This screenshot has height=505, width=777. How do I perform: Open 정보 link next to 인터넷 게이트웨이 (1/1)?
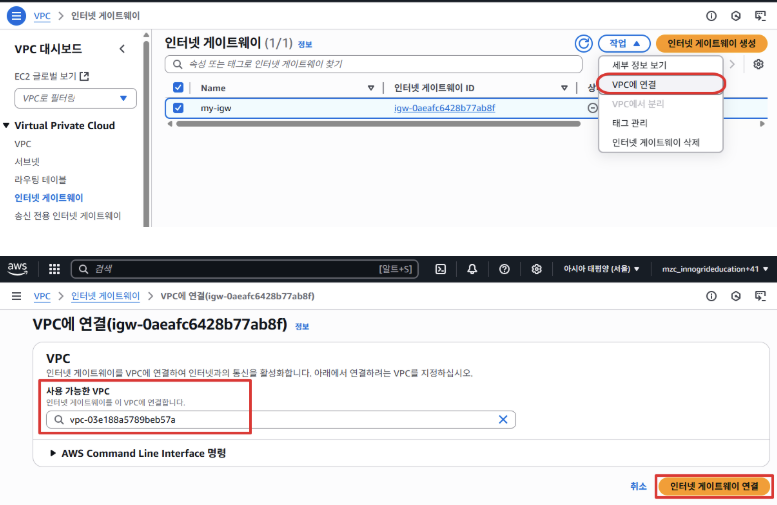coord(305,45)
